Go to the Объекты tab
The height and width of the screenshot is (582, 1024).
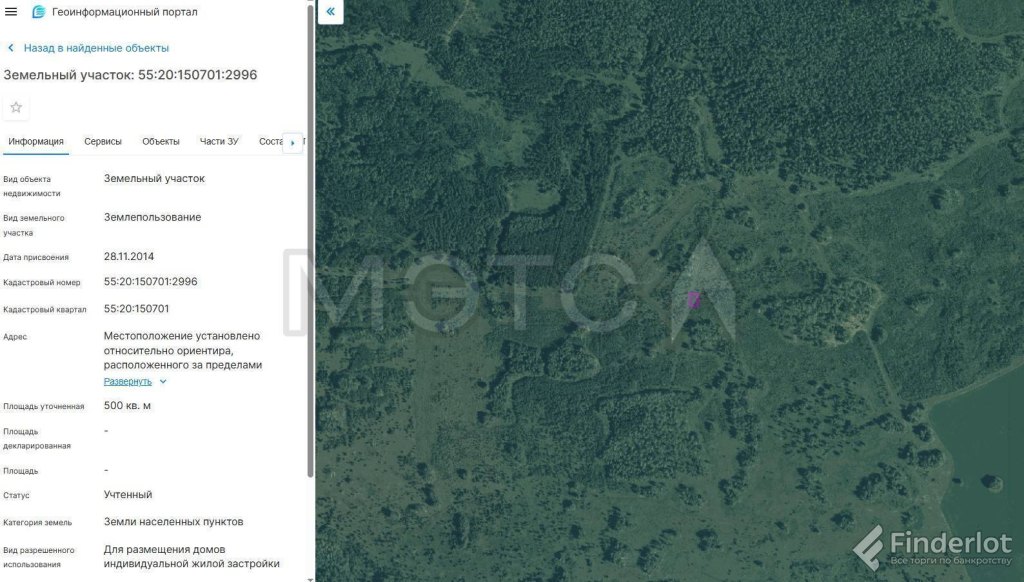(x=161, y=142)
